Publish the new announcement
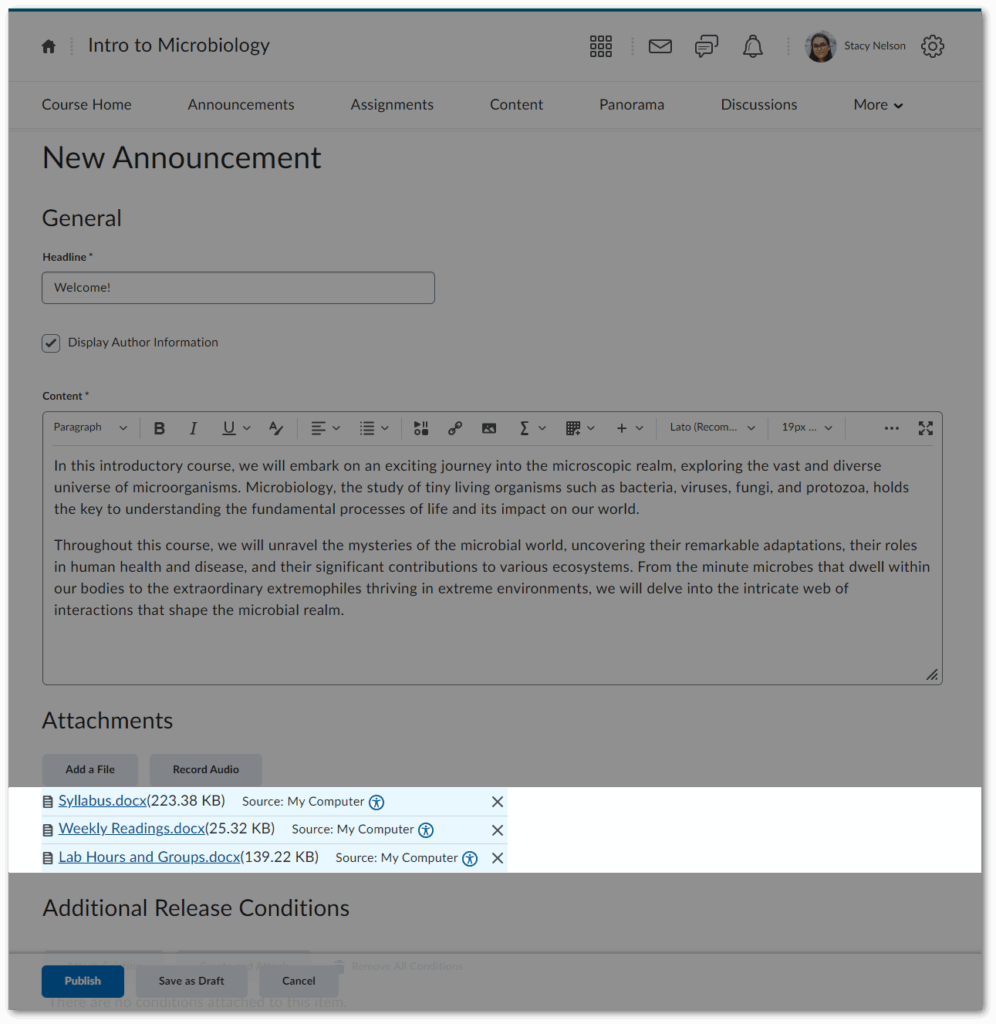This screenshot has height=1024, width=996. [83, 981]
